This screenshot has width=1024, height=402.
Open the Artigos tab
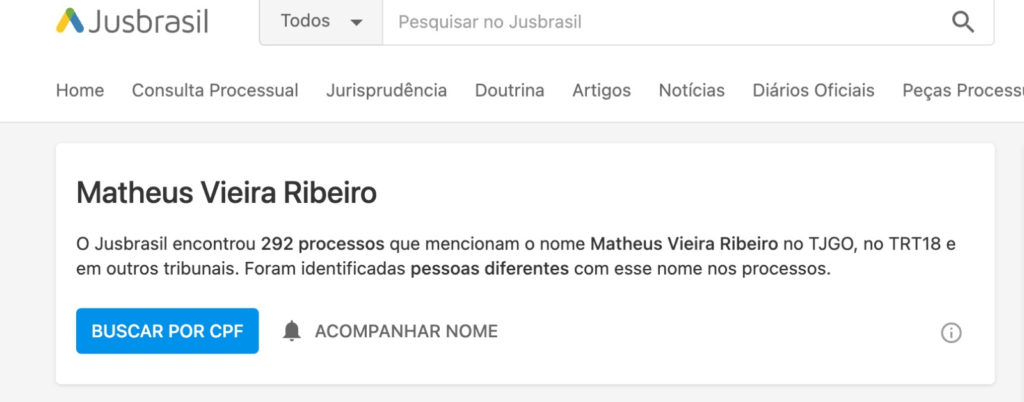601,90
